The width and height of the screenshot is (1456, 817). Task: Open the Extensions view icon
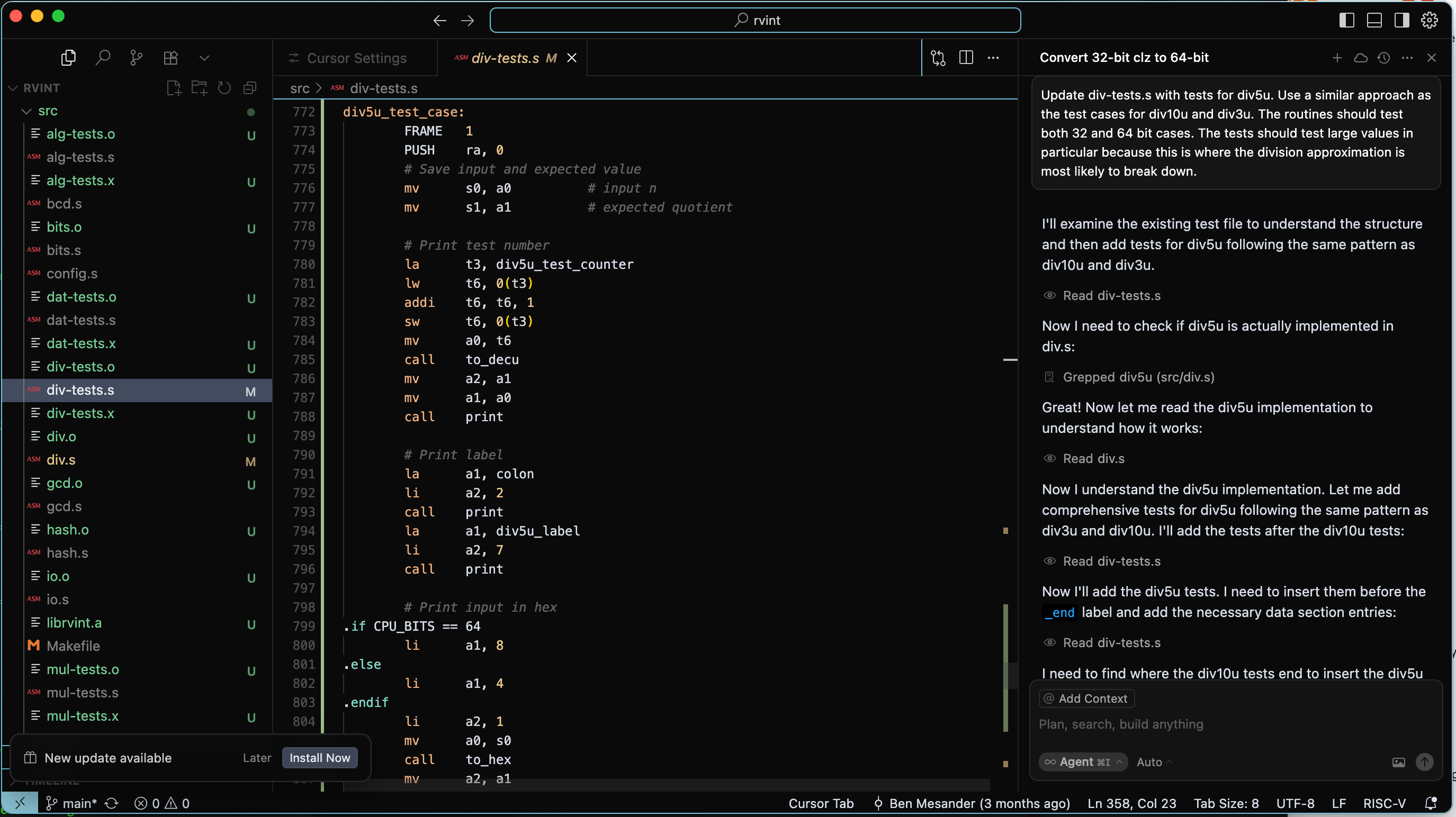point(170,58)
